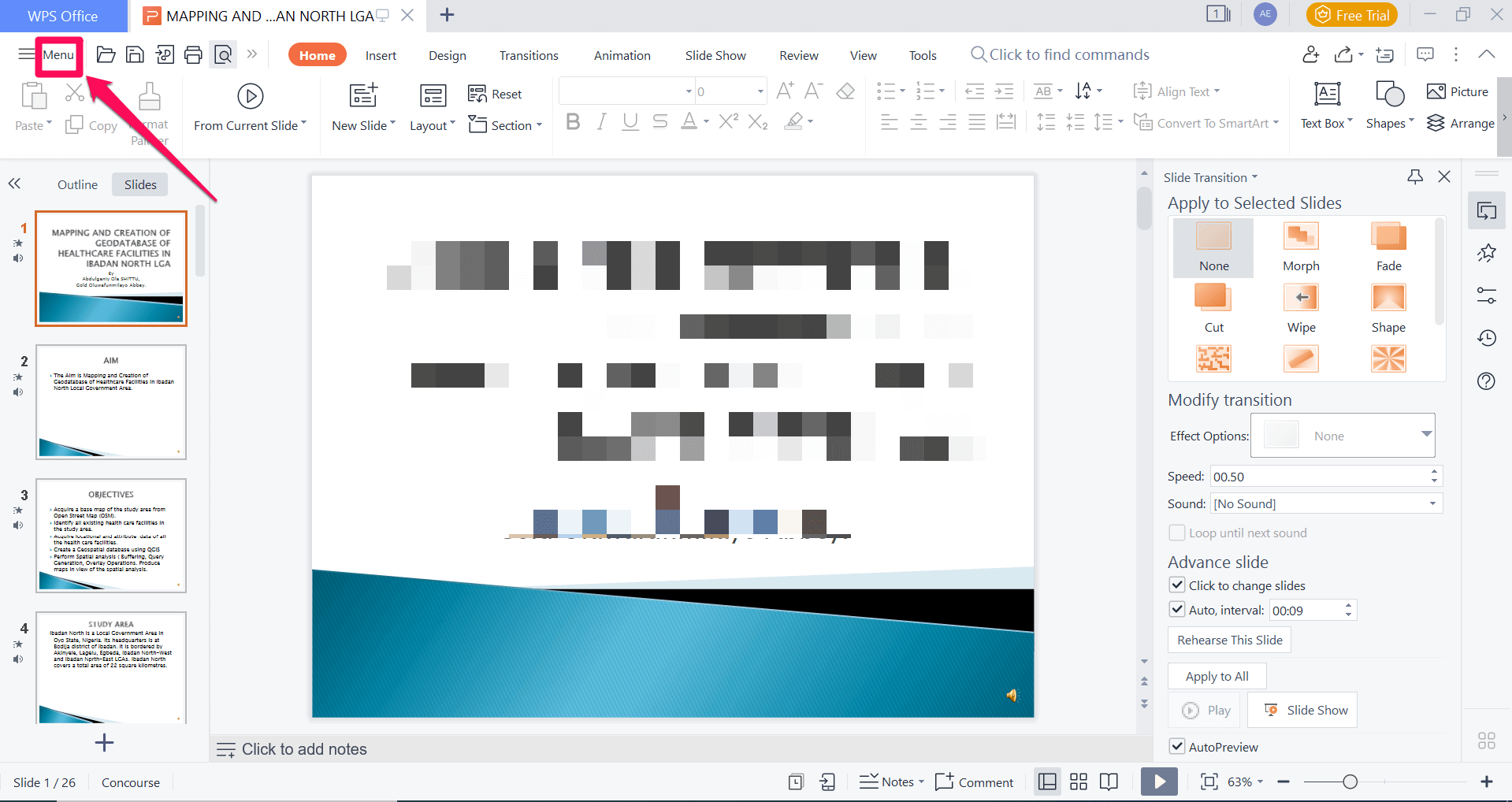Viewport: 1512px width, 802px height.
Task: Click Rehearse This Slide button
Action: (x=1229, y=640)
